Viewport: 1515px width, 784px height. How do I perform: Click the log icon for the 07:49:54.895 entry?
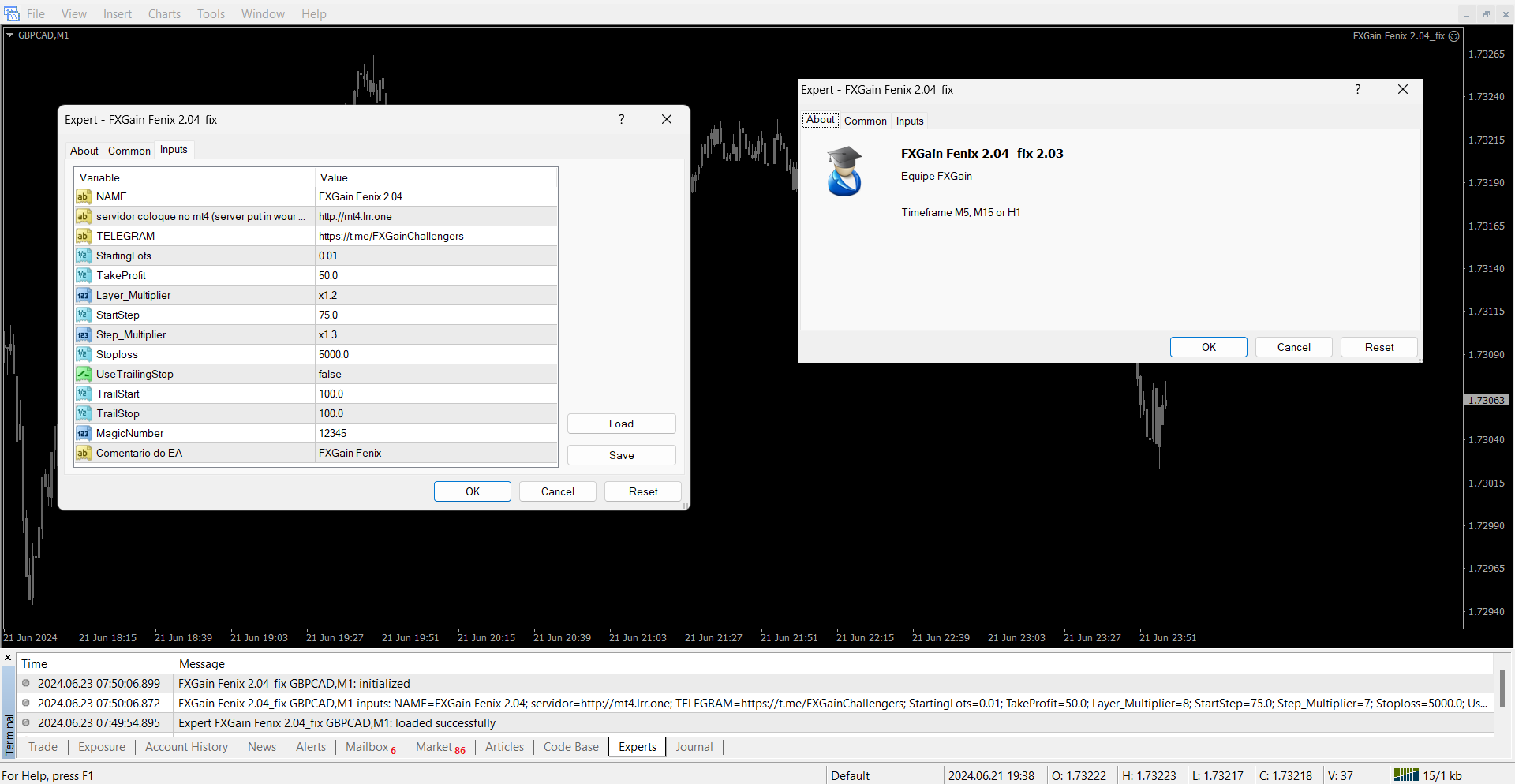point(26,723)
